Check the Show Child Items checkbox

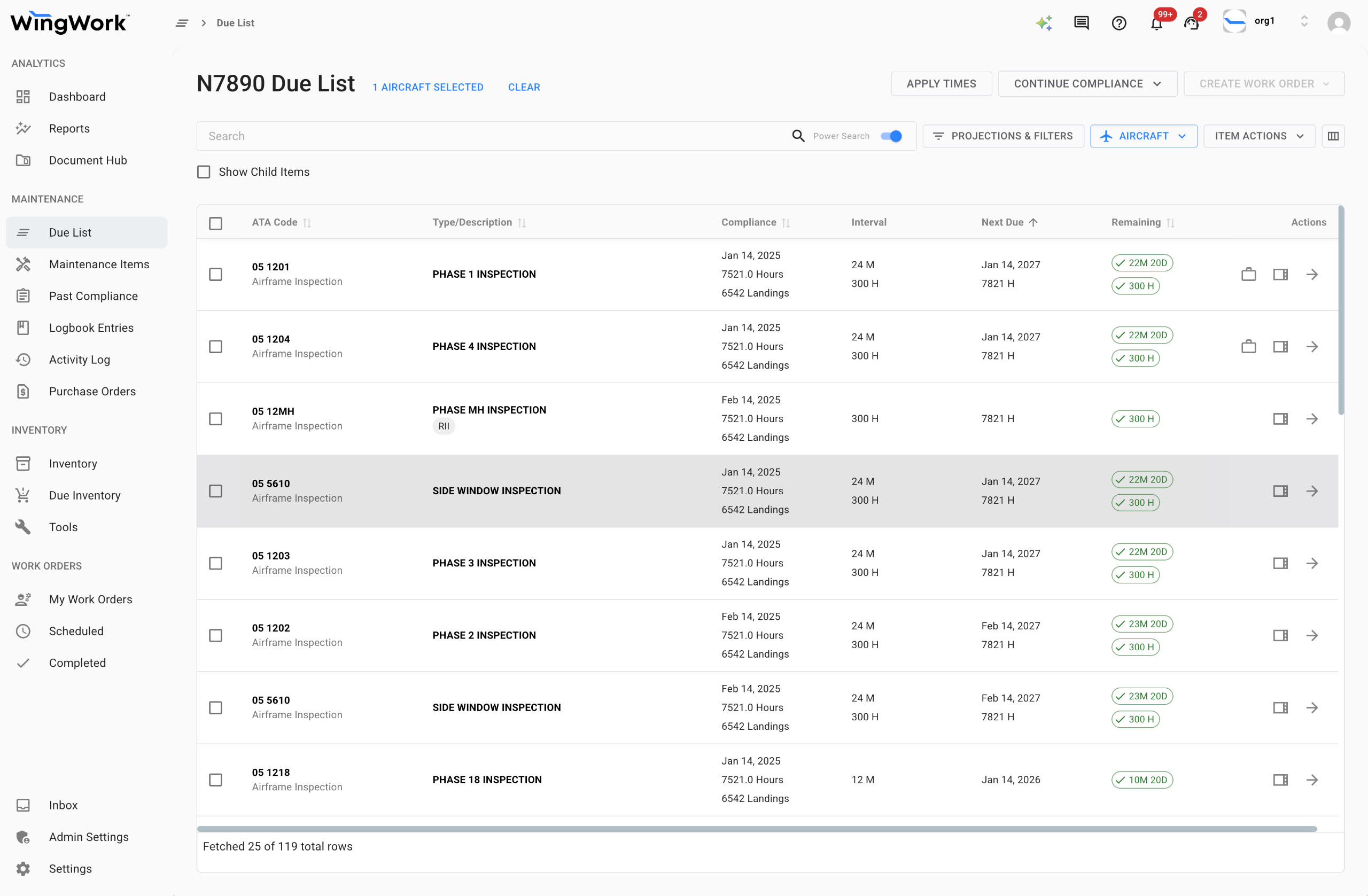(x=204, y=172)
